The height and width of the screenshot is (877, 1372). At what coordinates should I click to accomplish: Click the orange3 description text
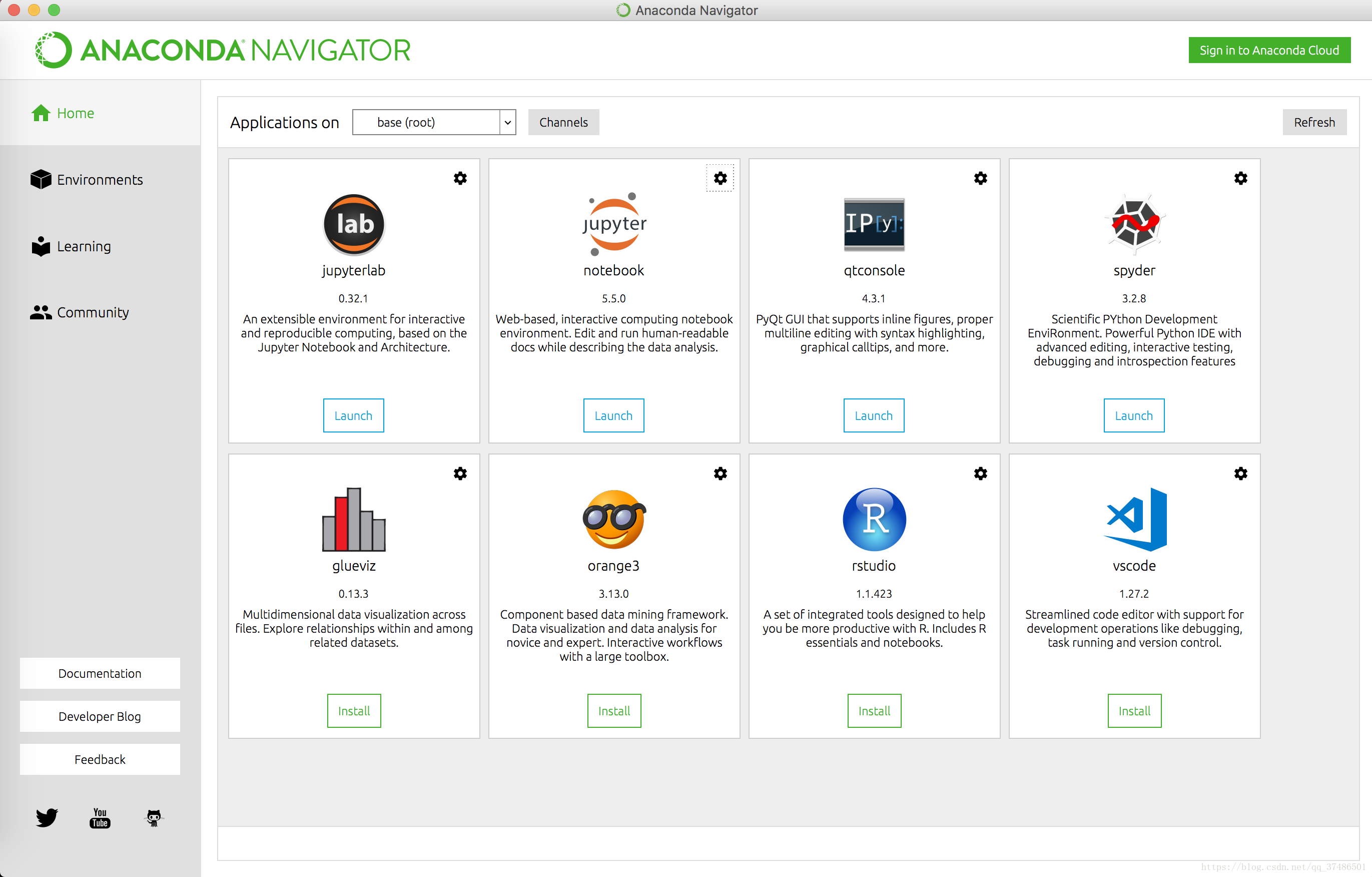click(x=614, y=635)
